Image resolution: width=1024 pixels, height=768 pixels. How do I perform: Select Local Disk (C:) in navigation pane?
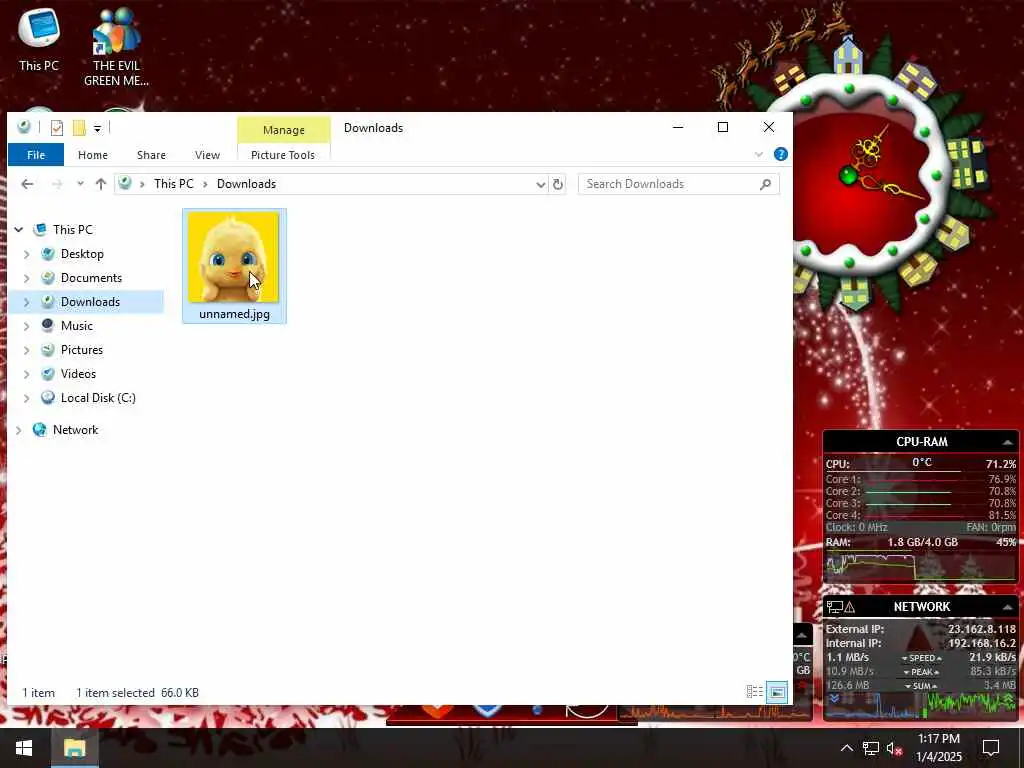tap(98, 398)
